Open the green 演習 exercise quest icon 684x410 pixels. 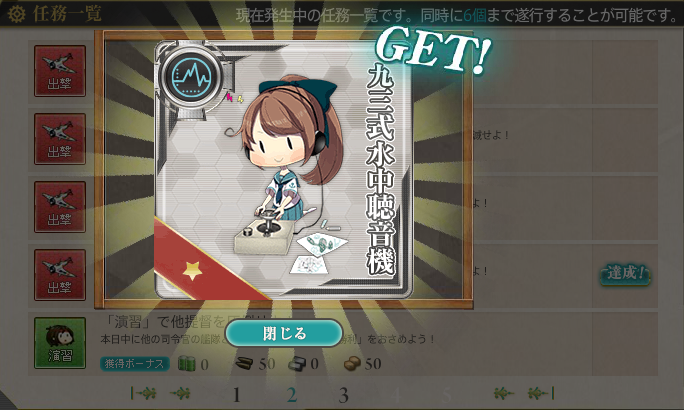60,343
